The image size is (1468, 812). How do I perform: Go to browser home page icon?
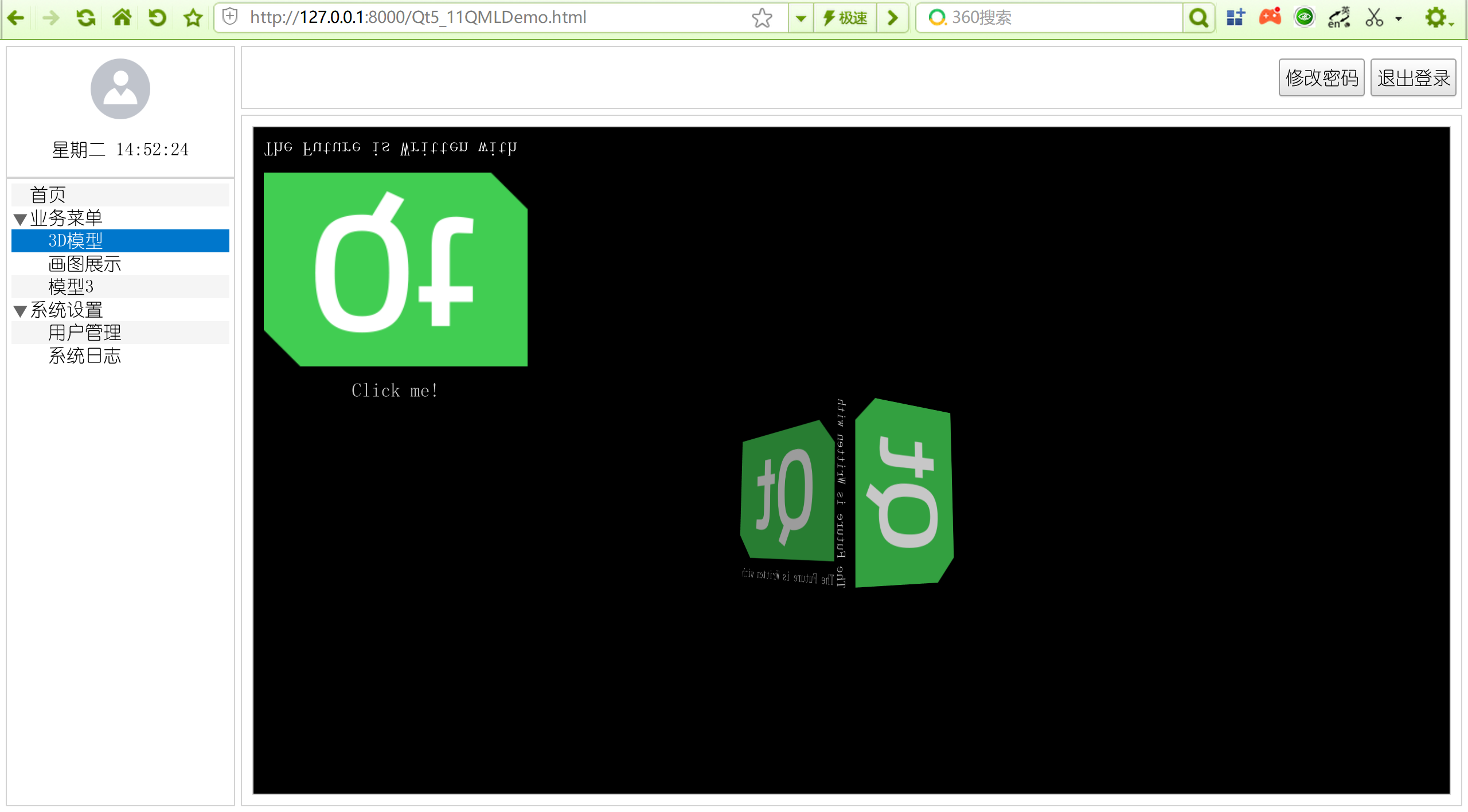point(122,18)
